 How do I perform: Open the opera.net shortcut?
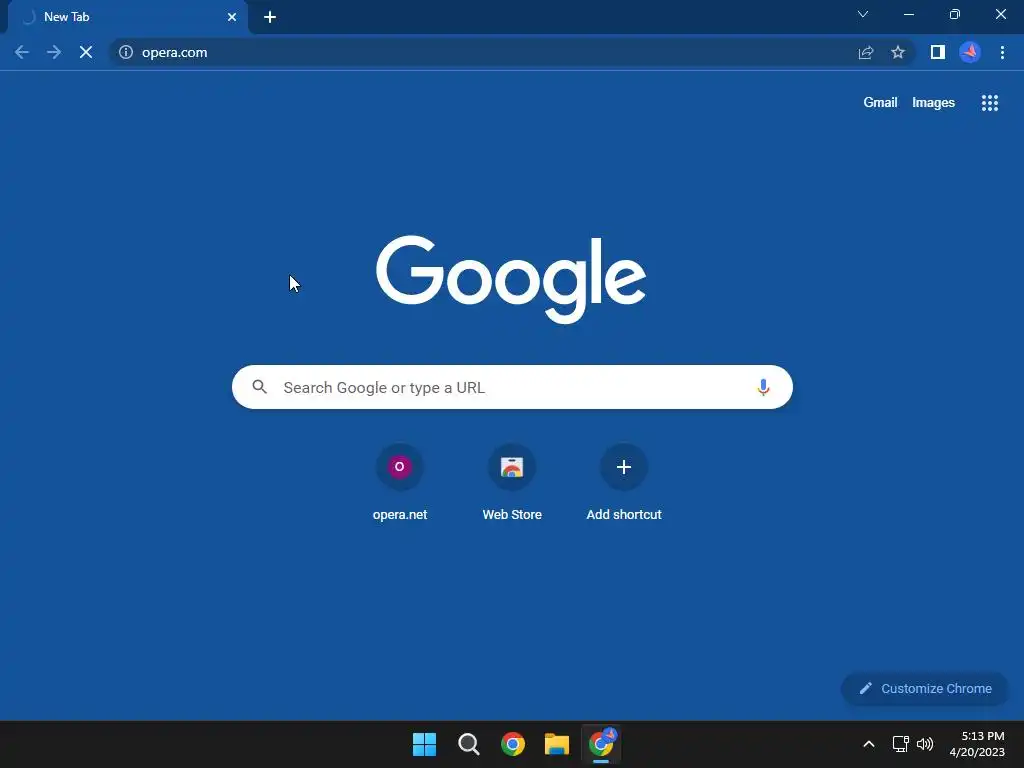pos(400,483)
